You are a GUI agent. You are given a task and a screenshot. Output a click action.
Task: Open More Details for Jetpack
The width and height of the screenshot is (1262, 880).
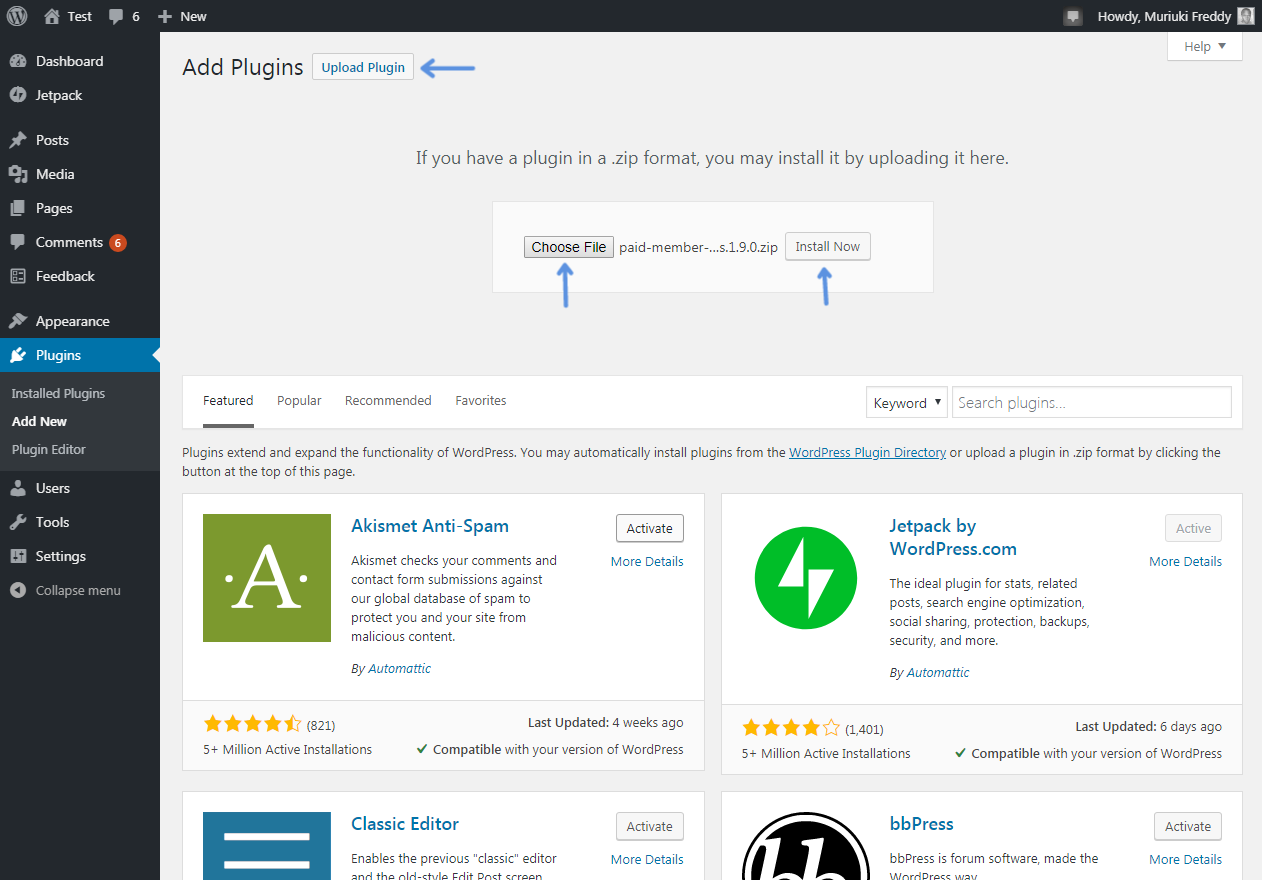pyautogui.click(x=1185, y=561)
